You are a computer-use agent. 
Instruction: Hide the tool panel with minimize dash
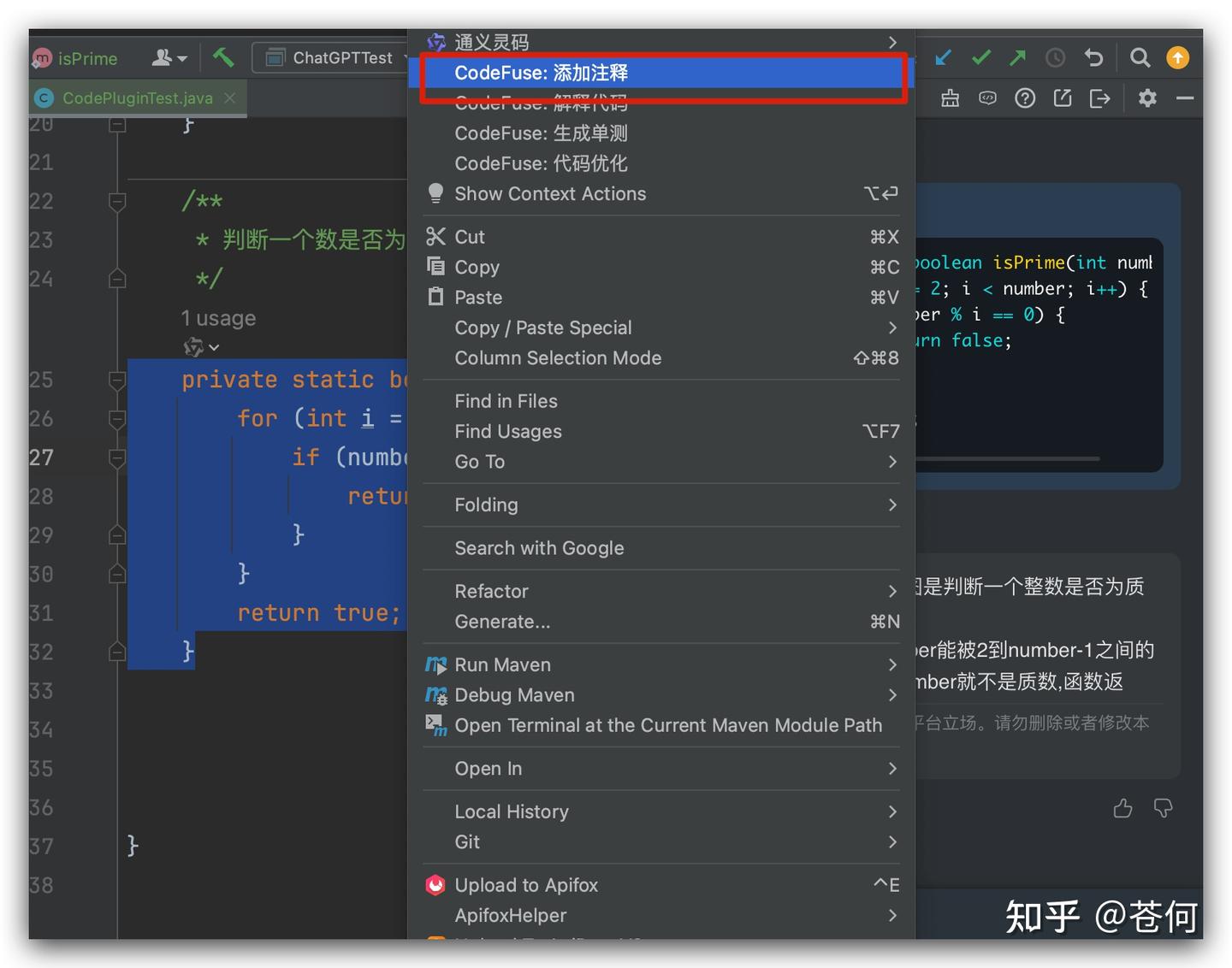click(x=1185, y=98)
